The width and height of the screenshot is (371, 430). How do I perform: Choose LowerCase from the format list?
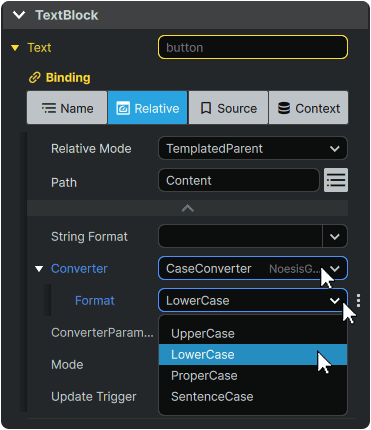coord(253,355)
